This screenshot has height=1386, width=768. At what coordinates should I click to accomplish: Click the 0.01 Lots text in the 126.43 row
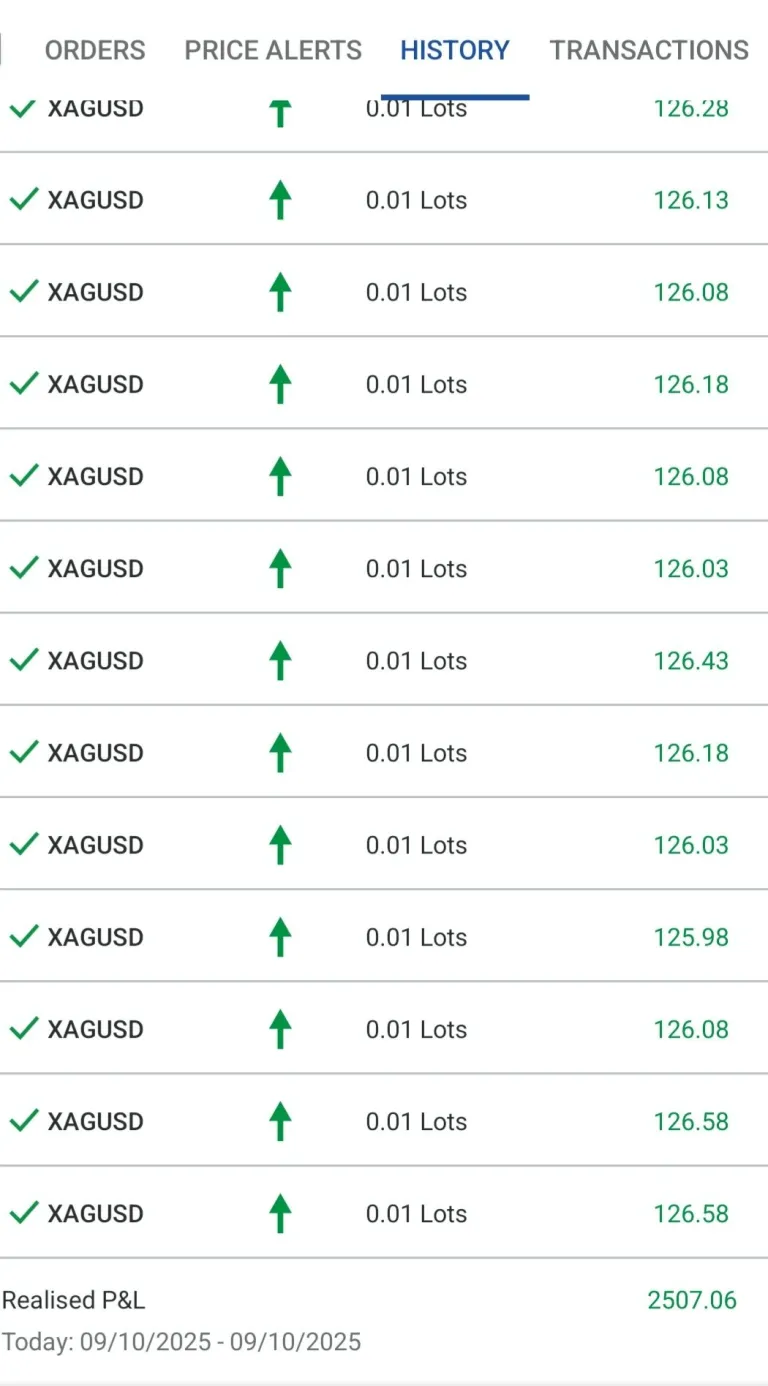point(416,661)
